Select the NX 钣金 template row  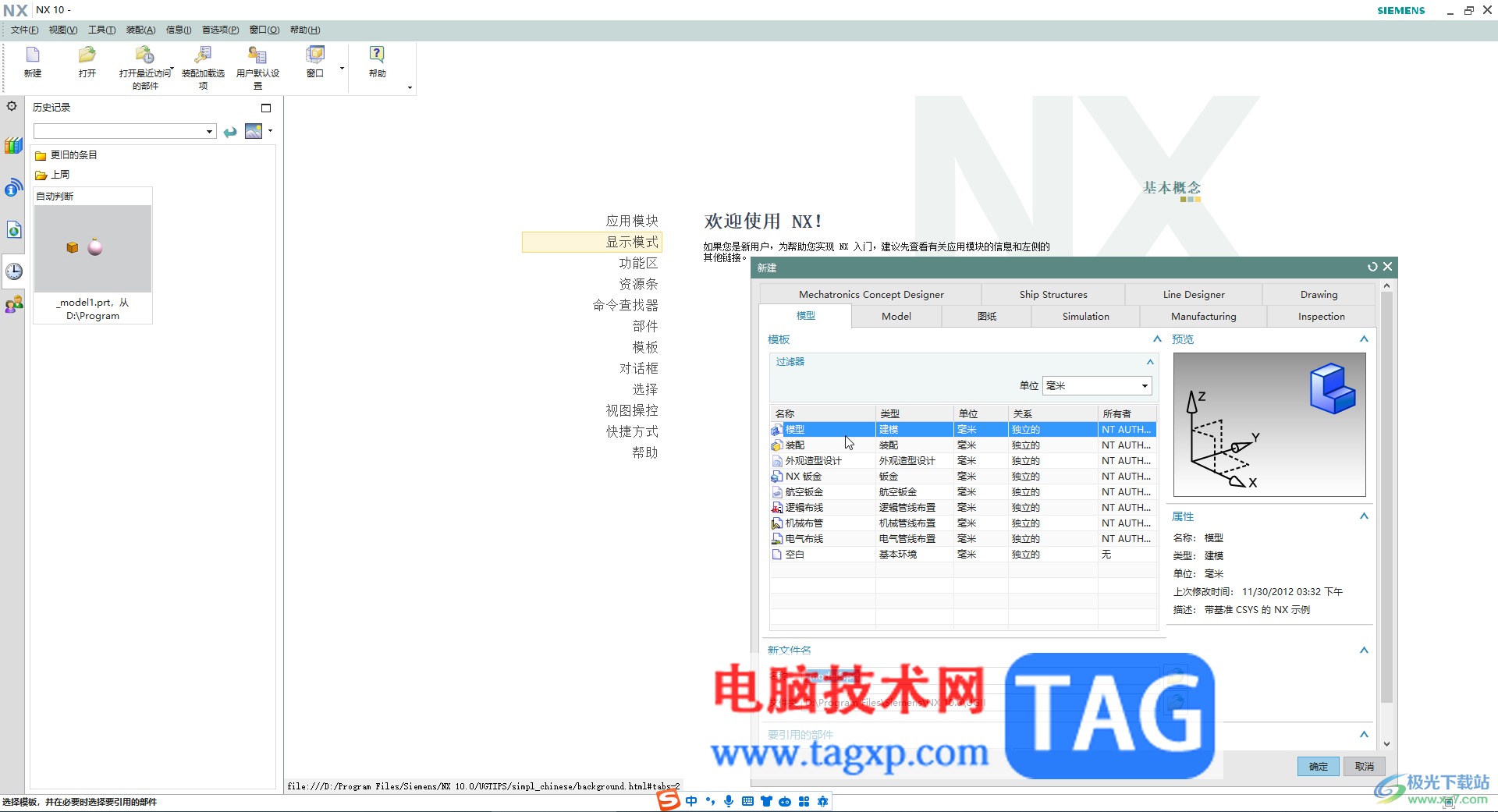963,476
